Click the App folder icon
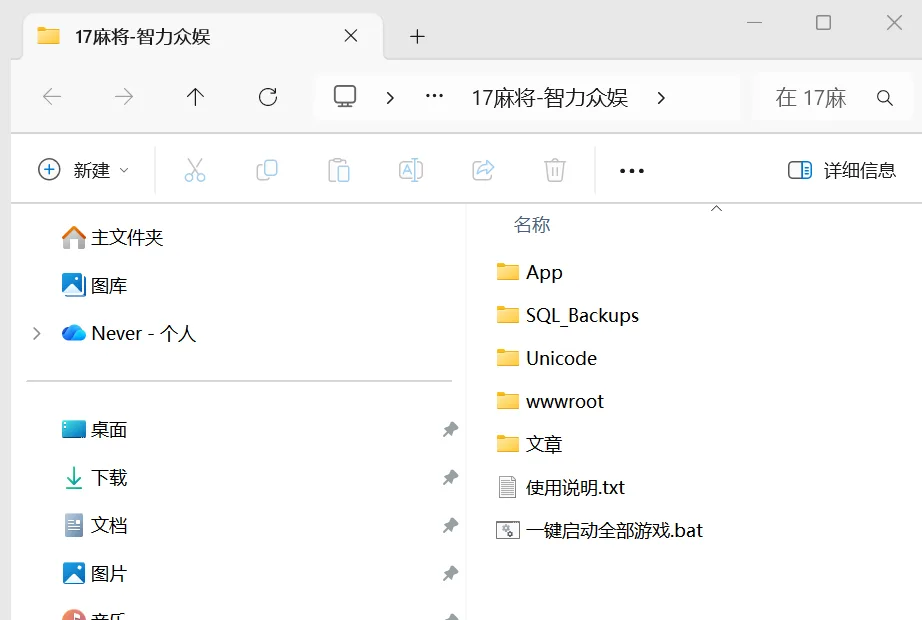 point(507,272)
